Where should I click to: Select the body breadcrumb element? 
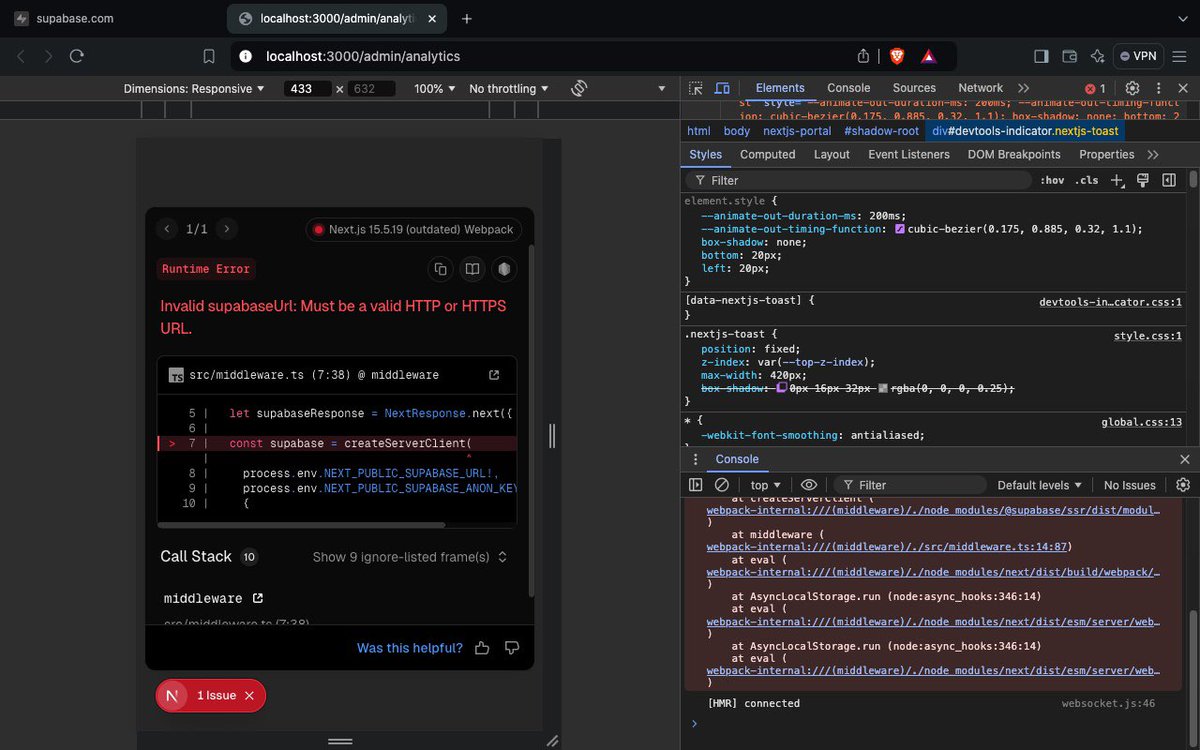click(x=736, y=131)
